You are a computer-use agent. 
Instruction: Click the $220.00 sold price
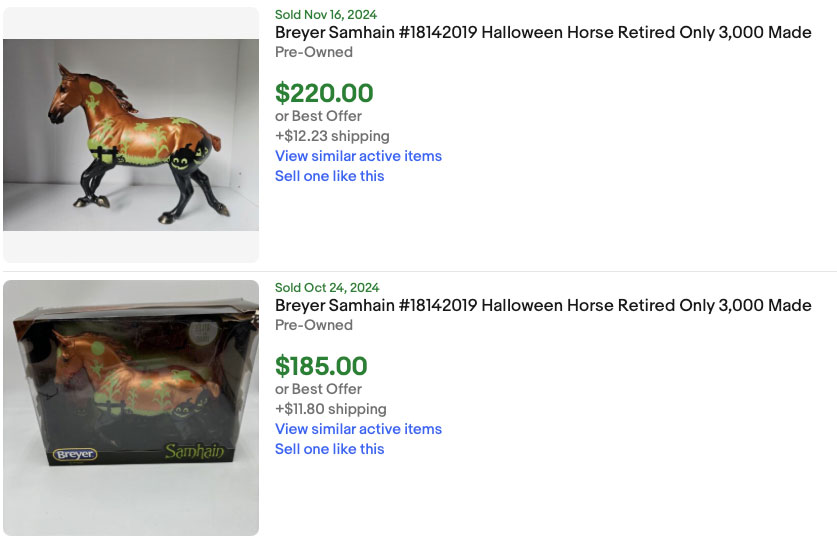[324, 94]
